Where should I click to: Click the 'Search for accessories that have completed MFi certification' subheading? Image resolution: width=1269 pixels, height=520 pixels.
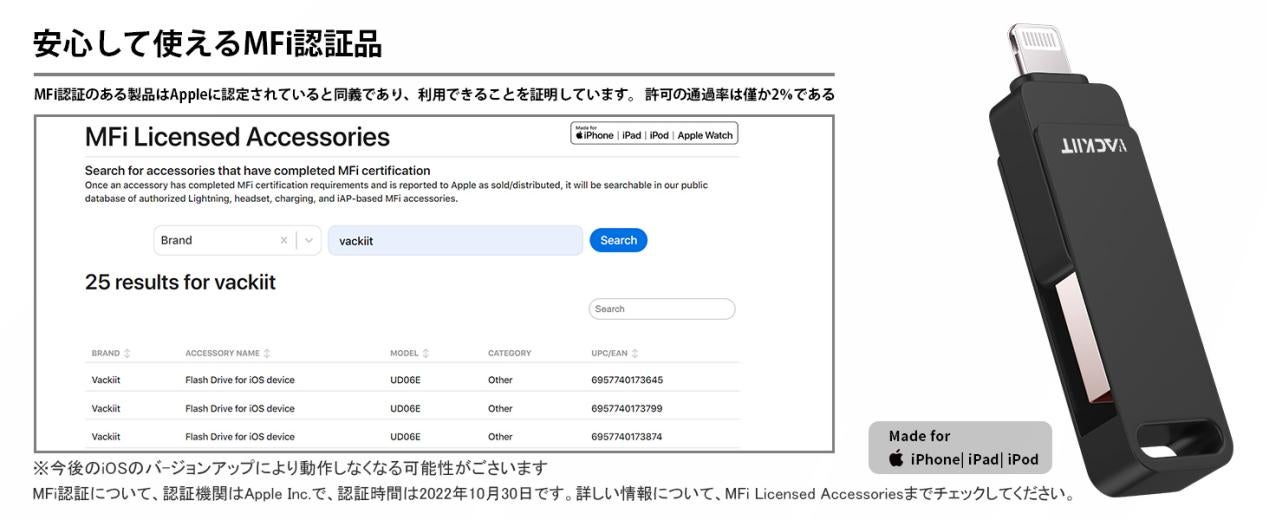[x=257, y=170]
